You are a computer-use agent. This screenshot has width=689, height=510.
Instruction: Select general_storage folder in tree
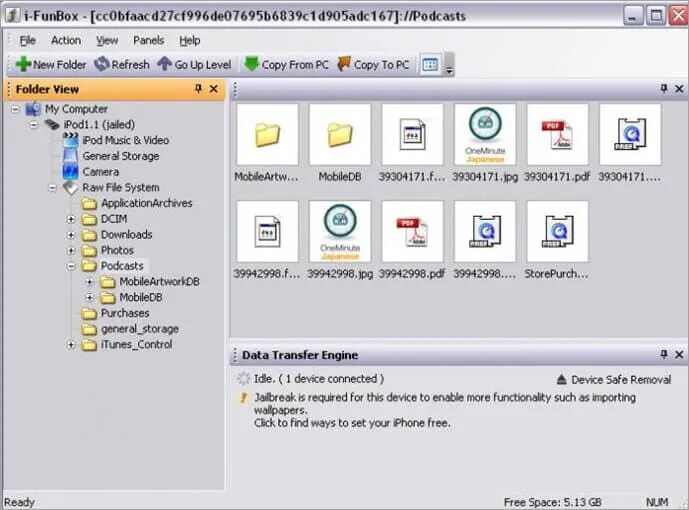point(140,329)
